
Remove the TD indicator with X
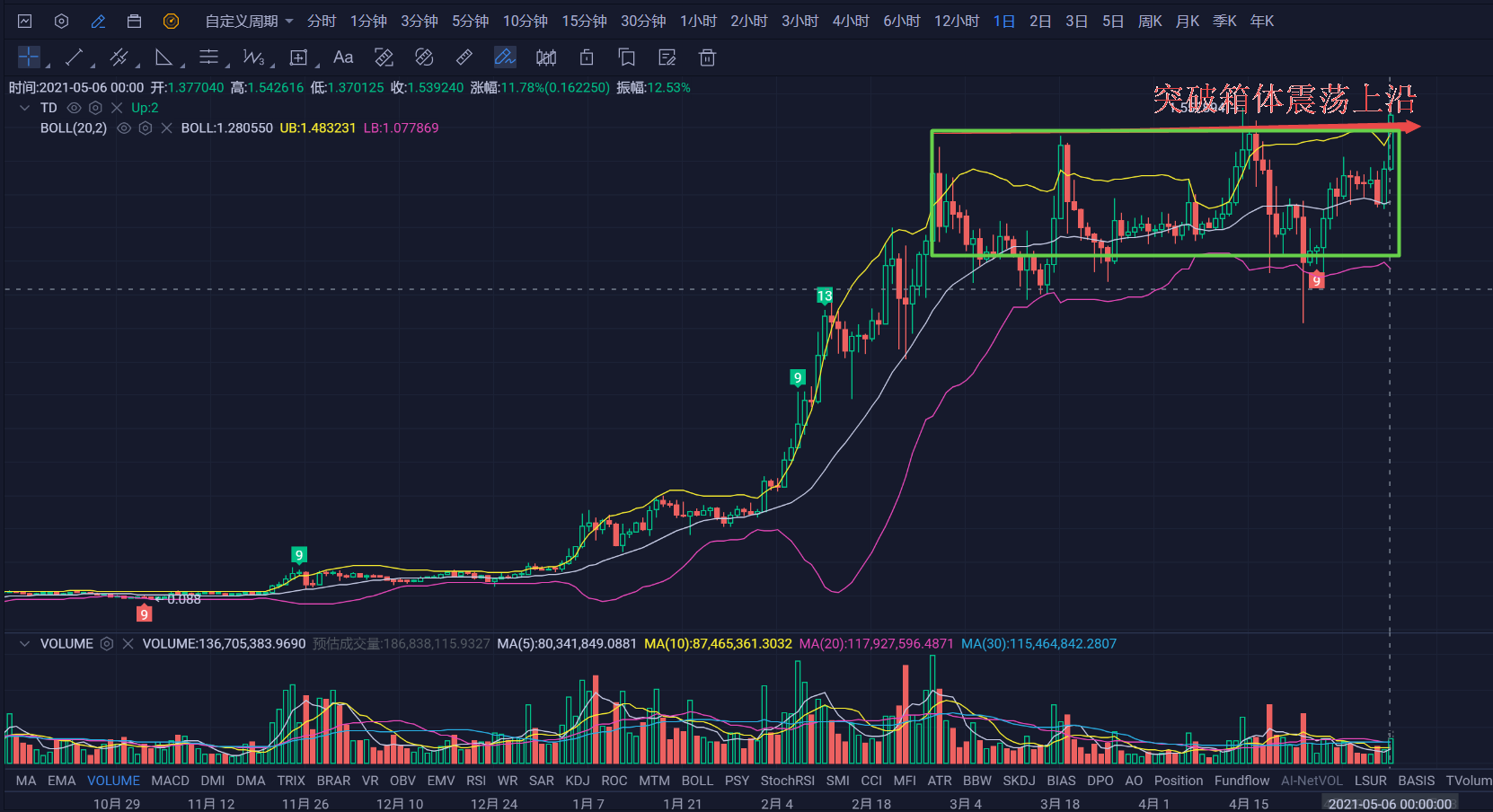pos(116,108)
